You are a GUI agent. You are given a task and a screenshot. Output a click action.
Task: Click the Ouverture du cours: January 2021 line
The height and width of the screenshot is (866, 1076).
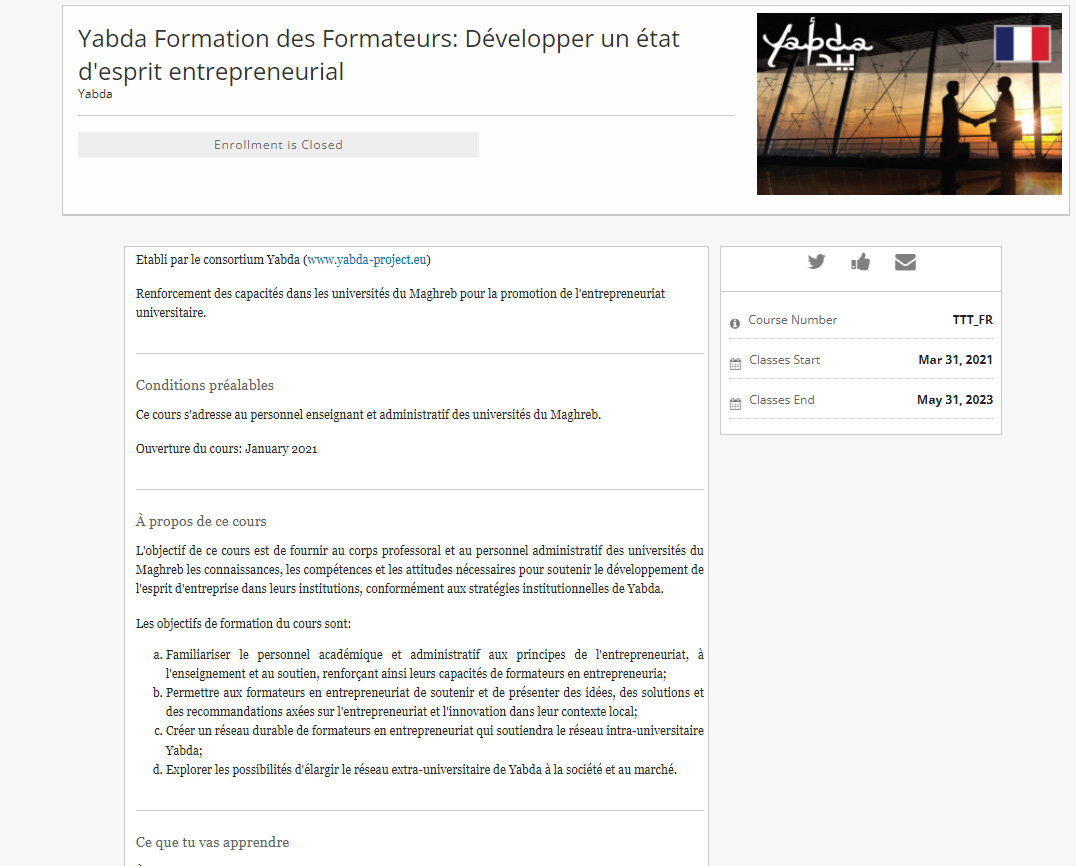226,449
